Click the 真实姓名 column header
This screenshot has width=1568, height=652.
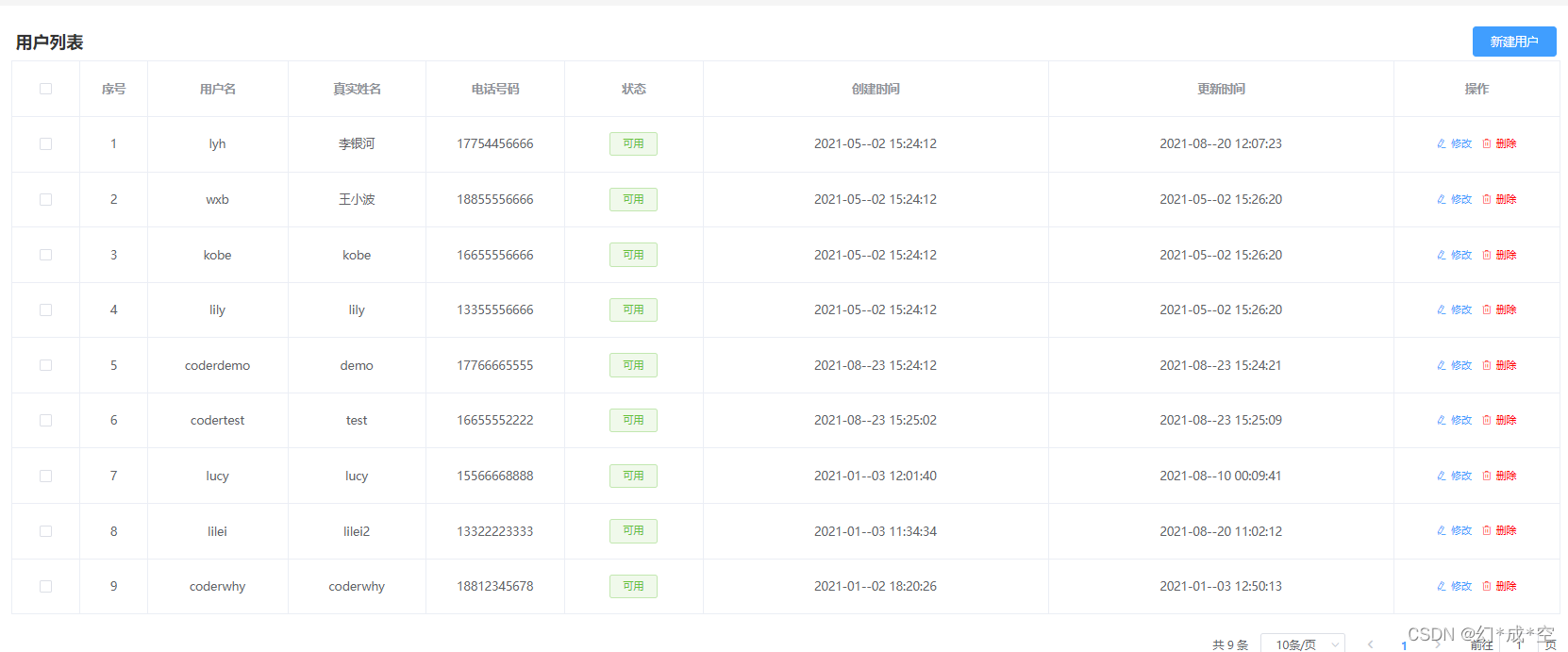[357, 89]
